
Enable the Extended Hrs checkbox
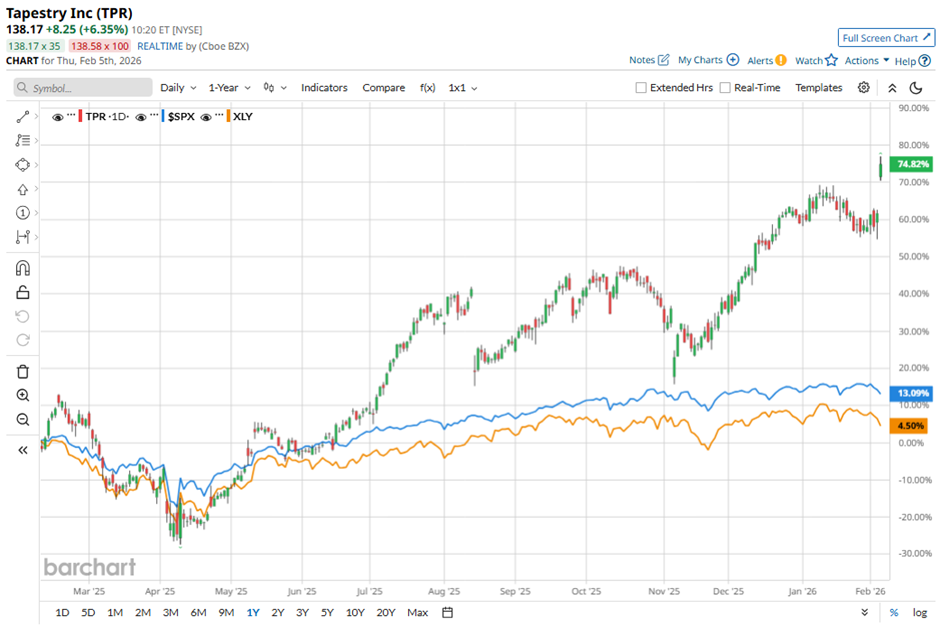point(641,88)
